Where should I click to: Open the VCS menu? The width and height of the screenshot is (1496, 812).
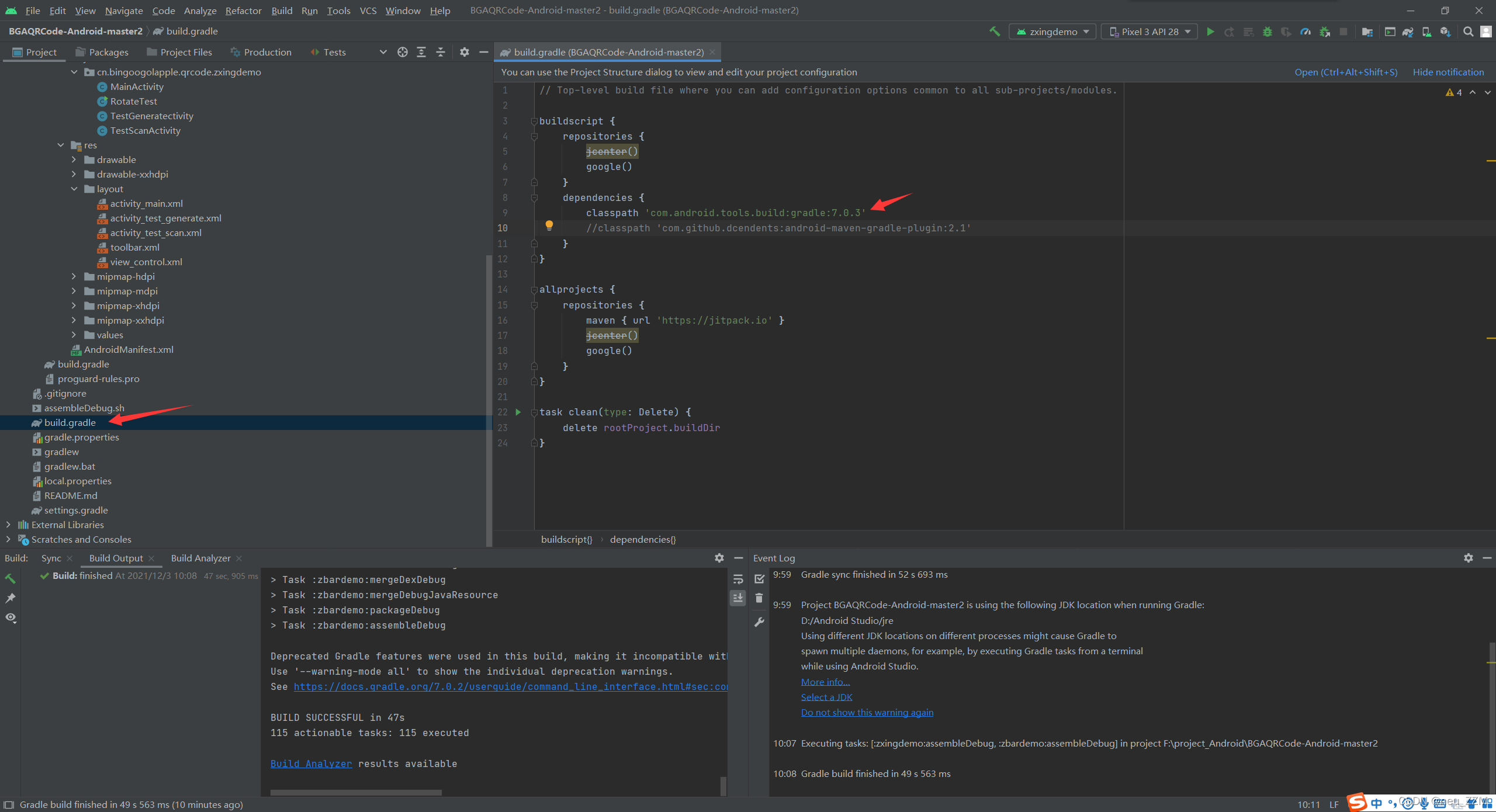pyautogui.click(x=368, y=11)
